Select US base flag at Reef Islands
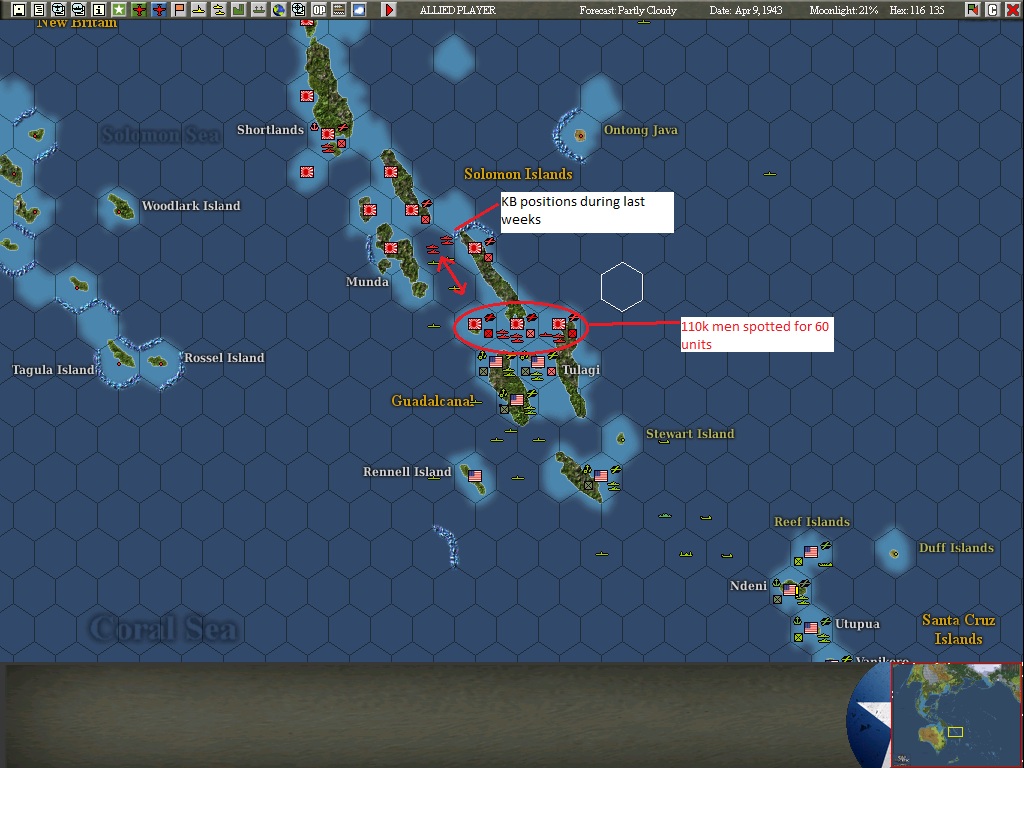Viewport: 1024px width, 815px height. (x=811, y=552)
